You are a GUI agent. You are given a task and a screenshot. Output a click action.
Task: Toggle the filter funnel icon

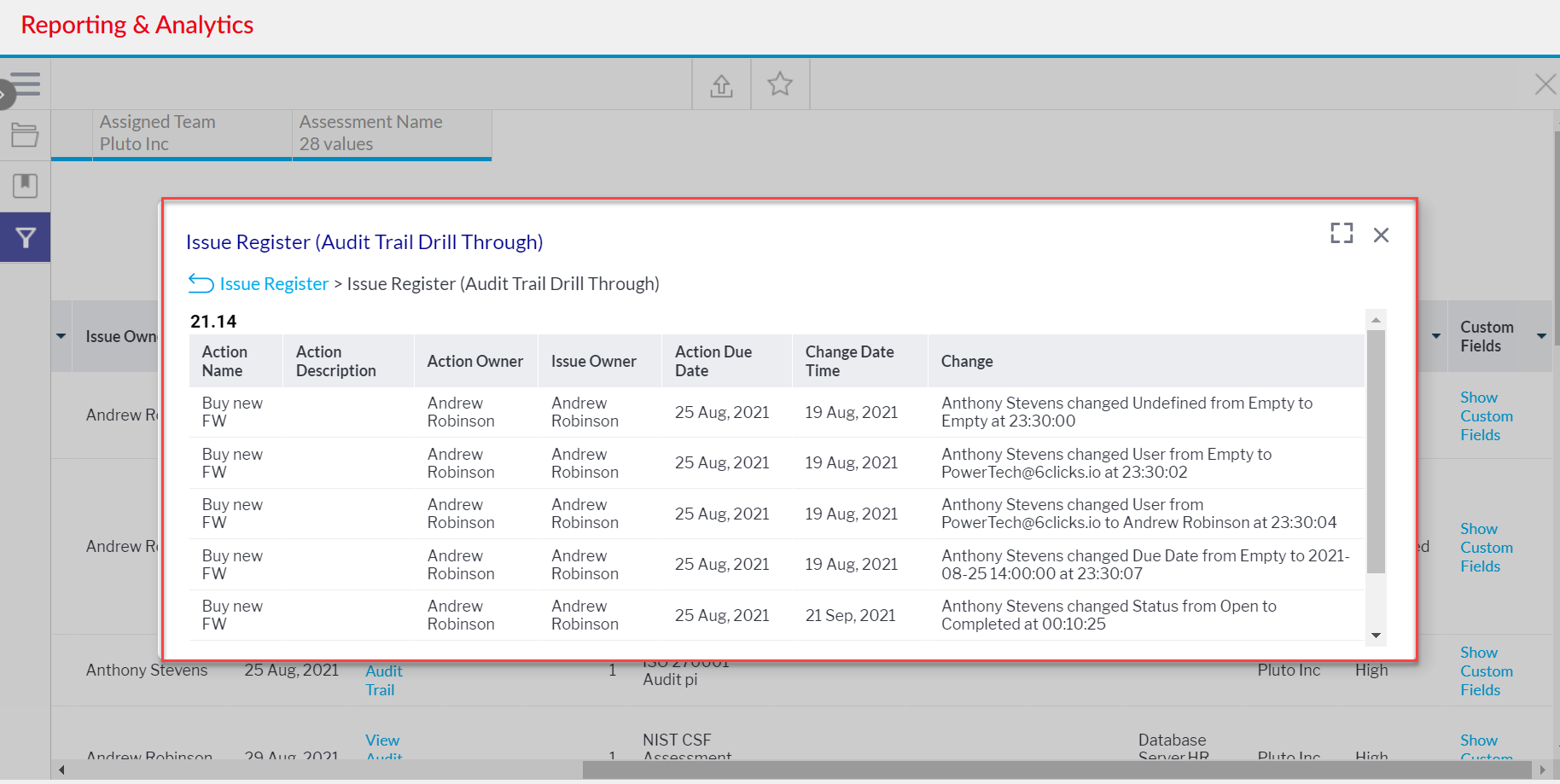pos(26,237)
